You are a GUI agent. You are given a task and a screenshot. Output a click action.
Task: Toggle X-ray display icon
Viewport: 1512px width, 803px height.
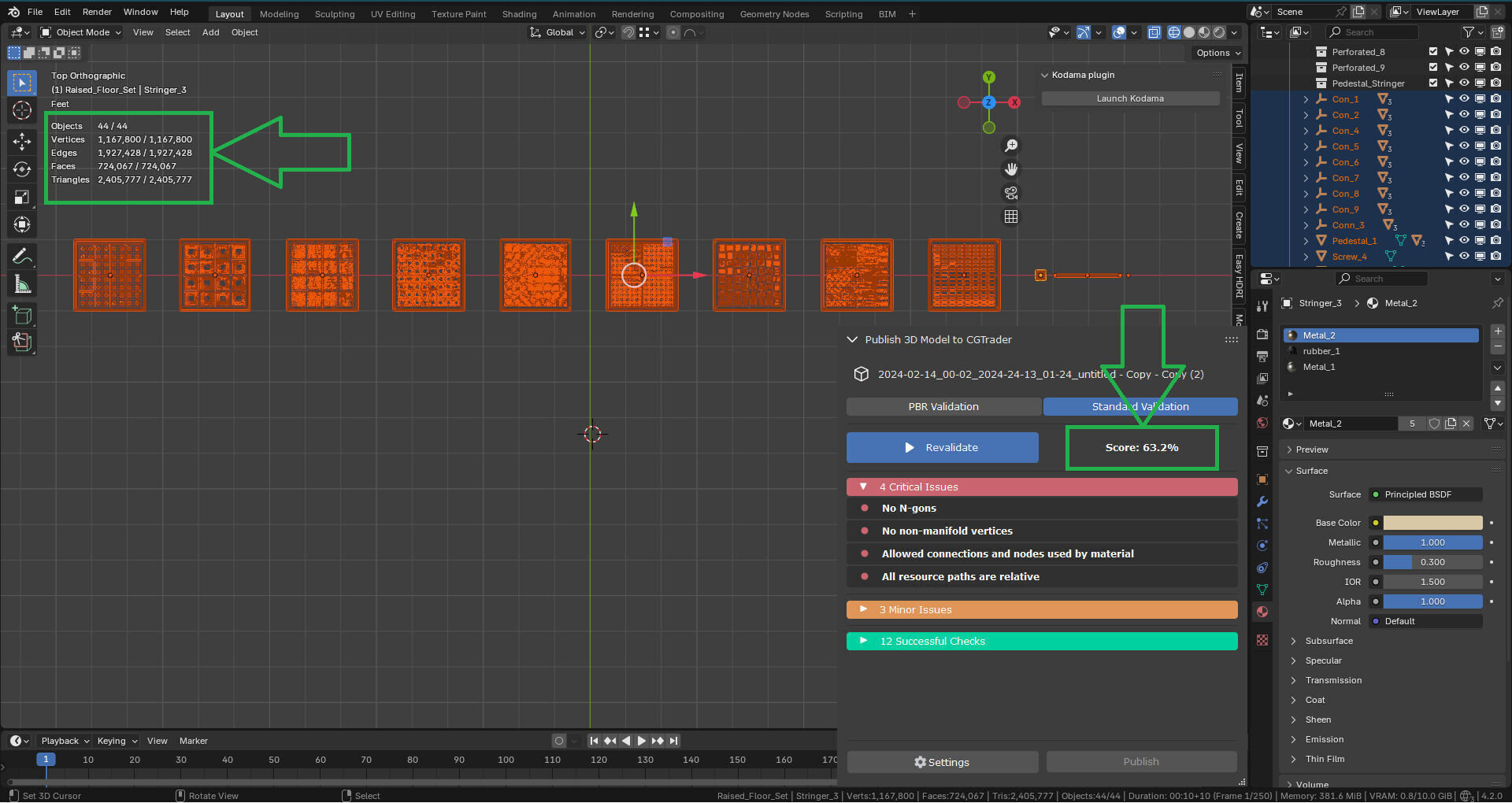(1154, 32)
